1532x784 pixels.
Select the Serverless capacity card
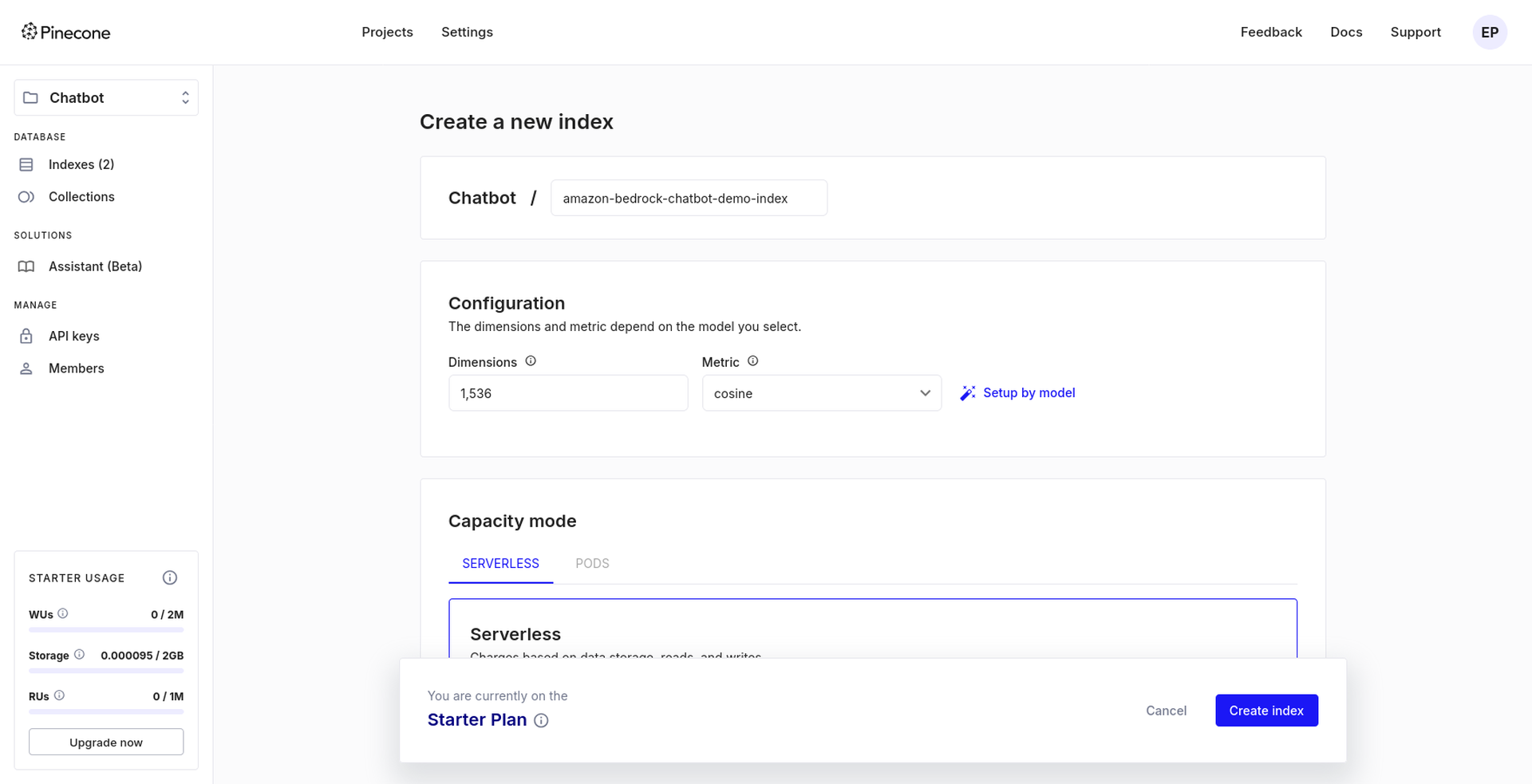pyautogui.click(x=873, y=628)
